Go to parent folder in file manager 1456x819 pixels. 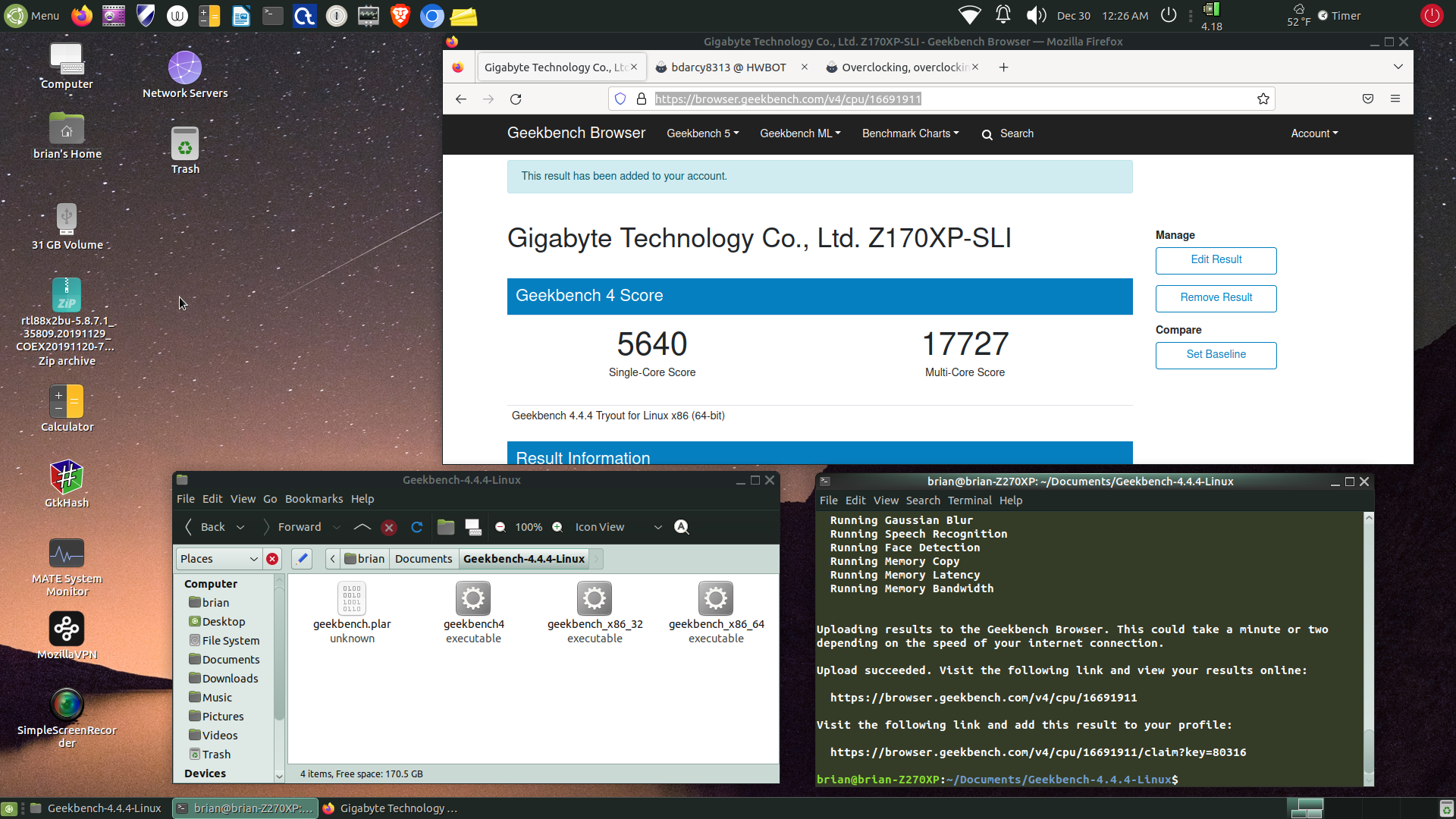tap(362, 527)
